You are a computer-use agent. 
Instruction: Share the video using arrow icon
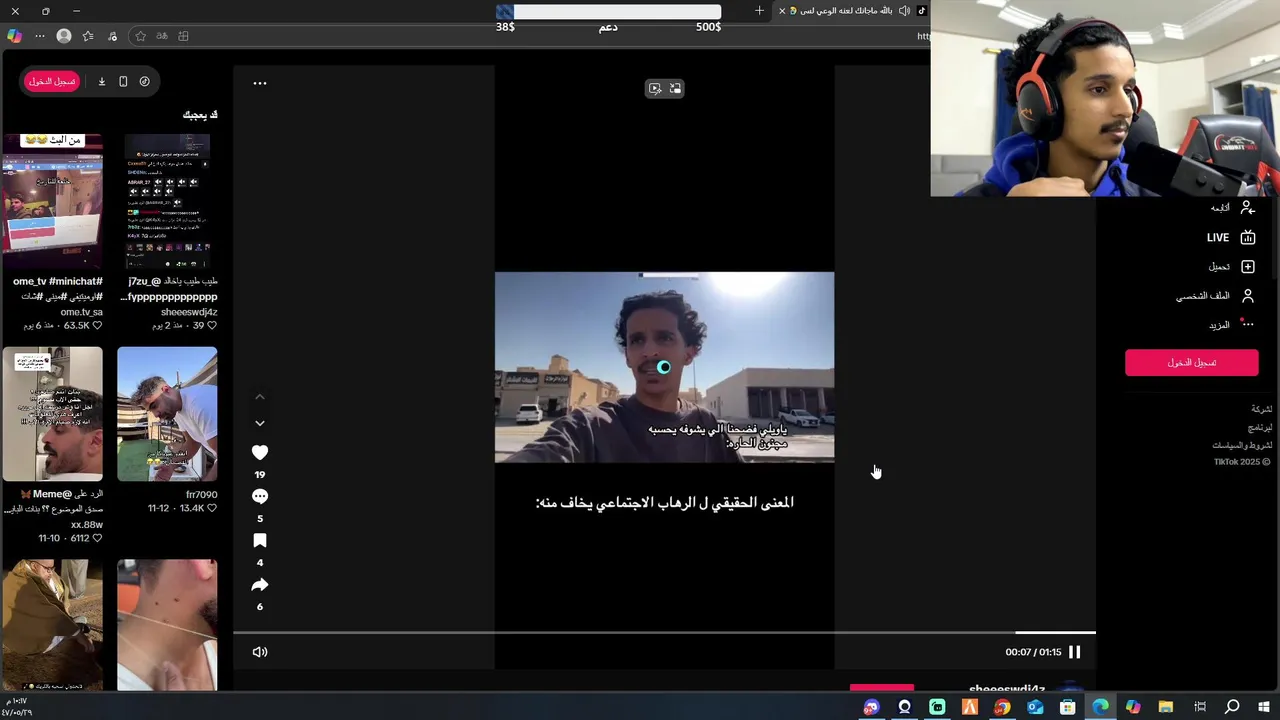[x=260, y=585]
